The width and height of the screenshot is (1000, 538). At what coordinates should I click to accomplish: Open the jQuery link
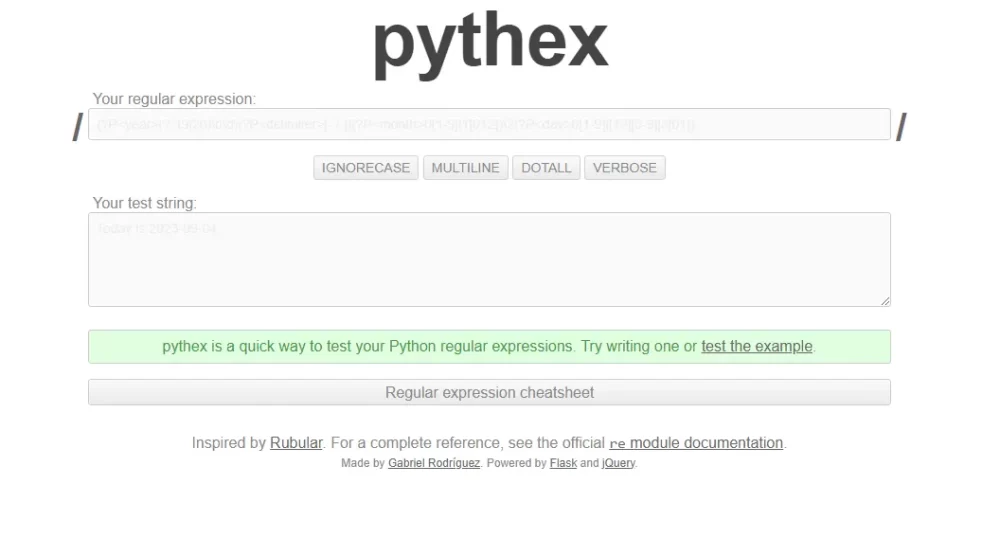click(x=618, y=463)
